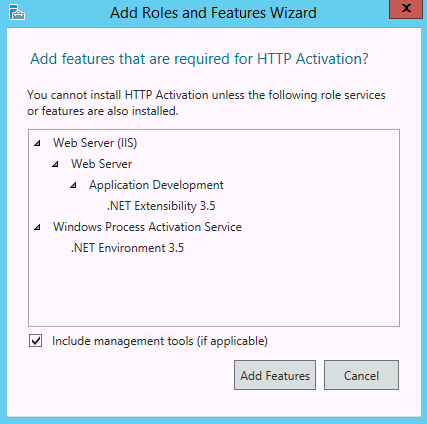The width and height of the screenshot is (427, 424).
Task: Click the Add Roles and Features Wizard title
Action: 213,13
